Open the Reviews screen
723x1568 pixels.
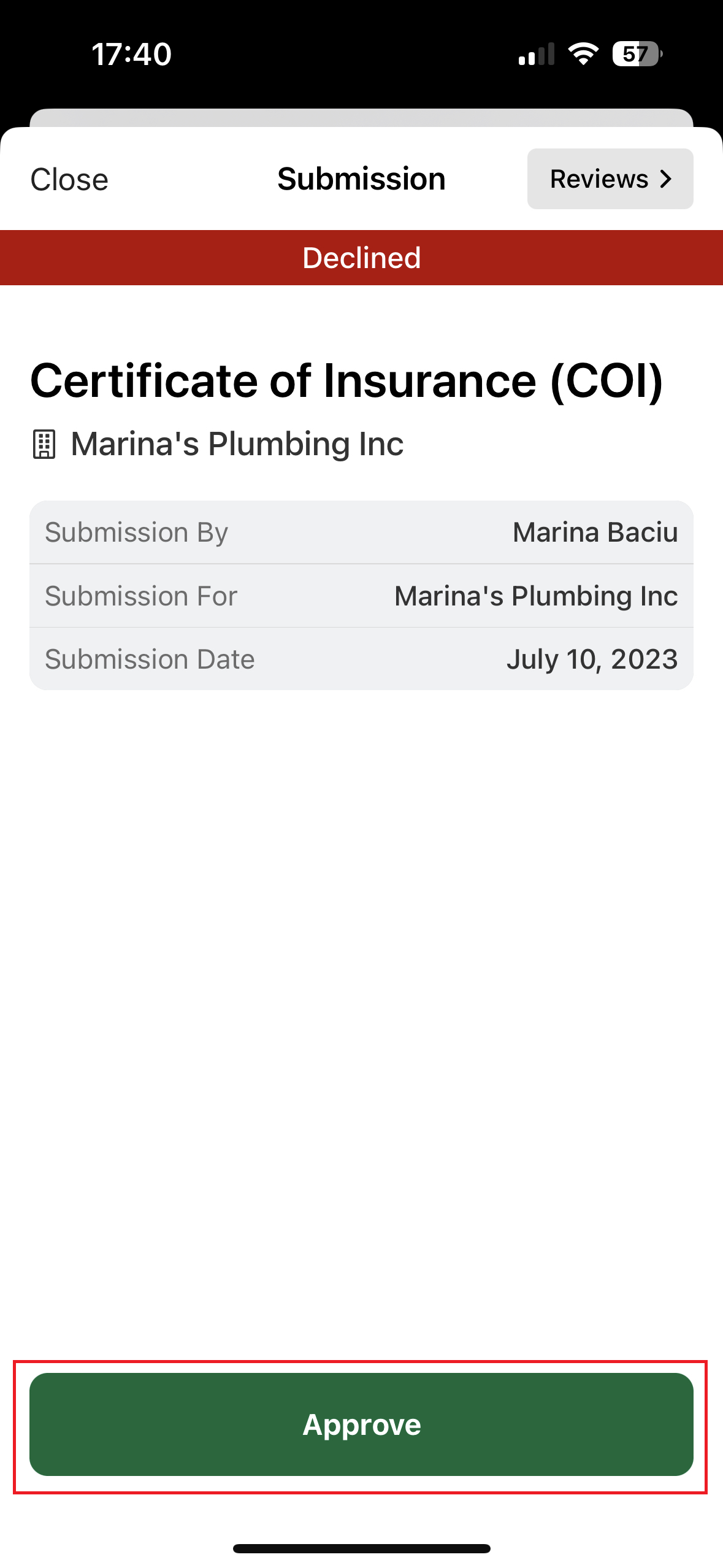pos(610,179)
